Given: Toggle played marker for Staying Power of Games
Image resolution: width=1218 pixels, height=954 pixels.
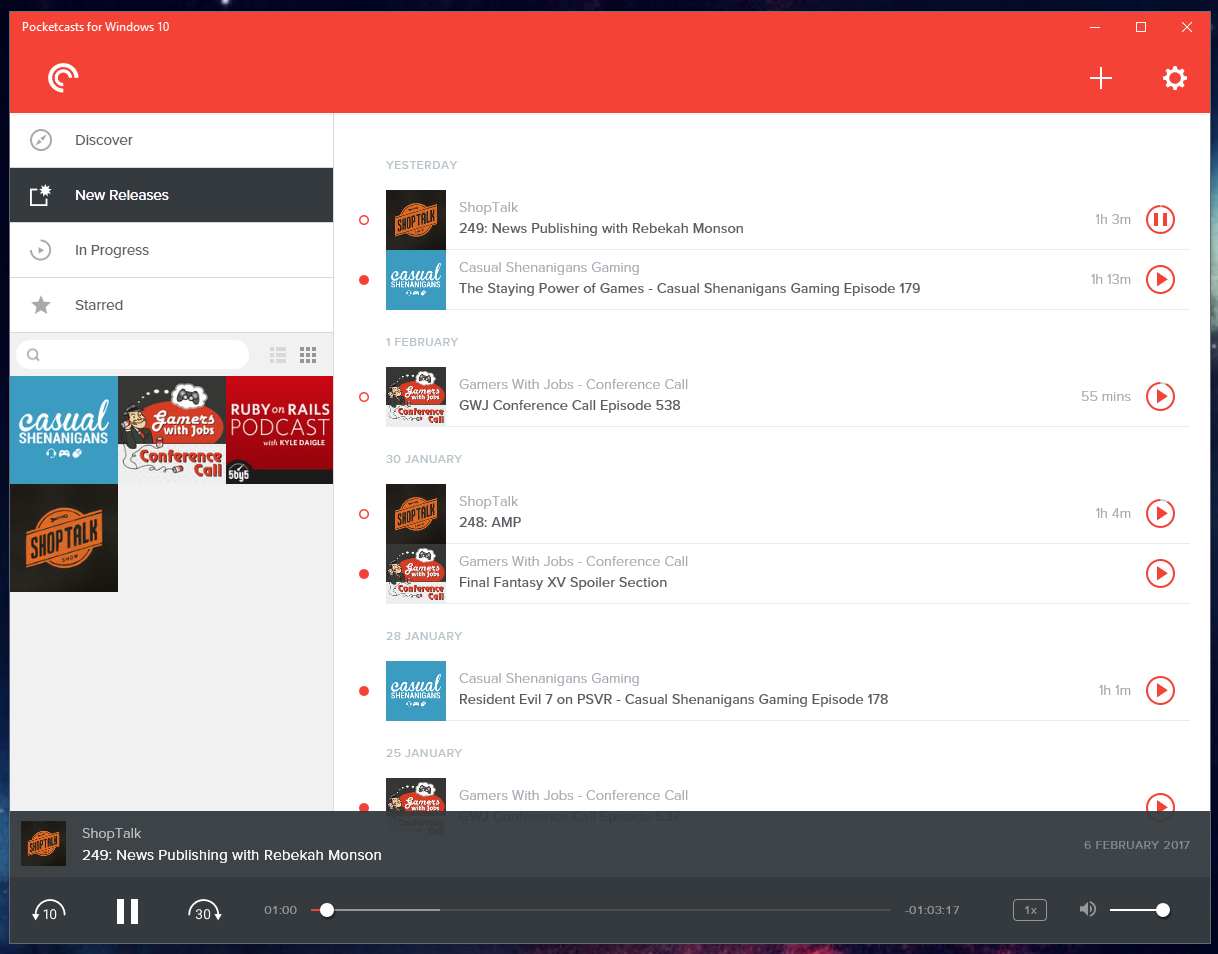Looking at the screenshot, I should pyautogui.click(x=364, y=280).
